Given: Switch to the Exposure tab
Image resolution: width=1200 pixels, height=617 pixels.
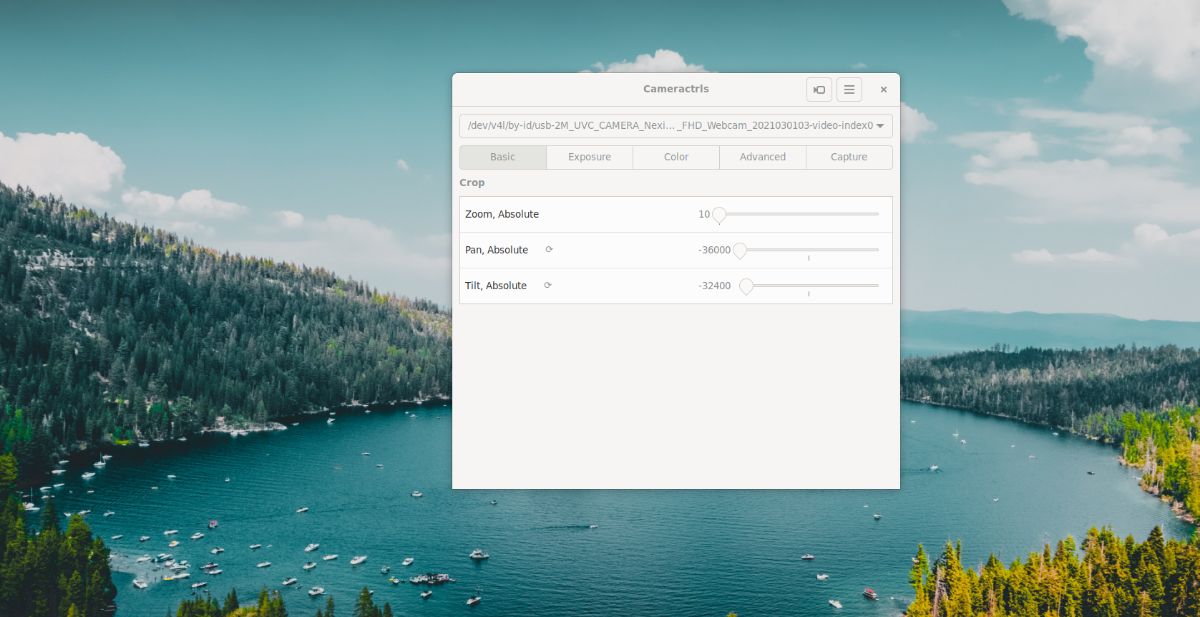Looking at the screenshot, I should click(x=590, y=157).
